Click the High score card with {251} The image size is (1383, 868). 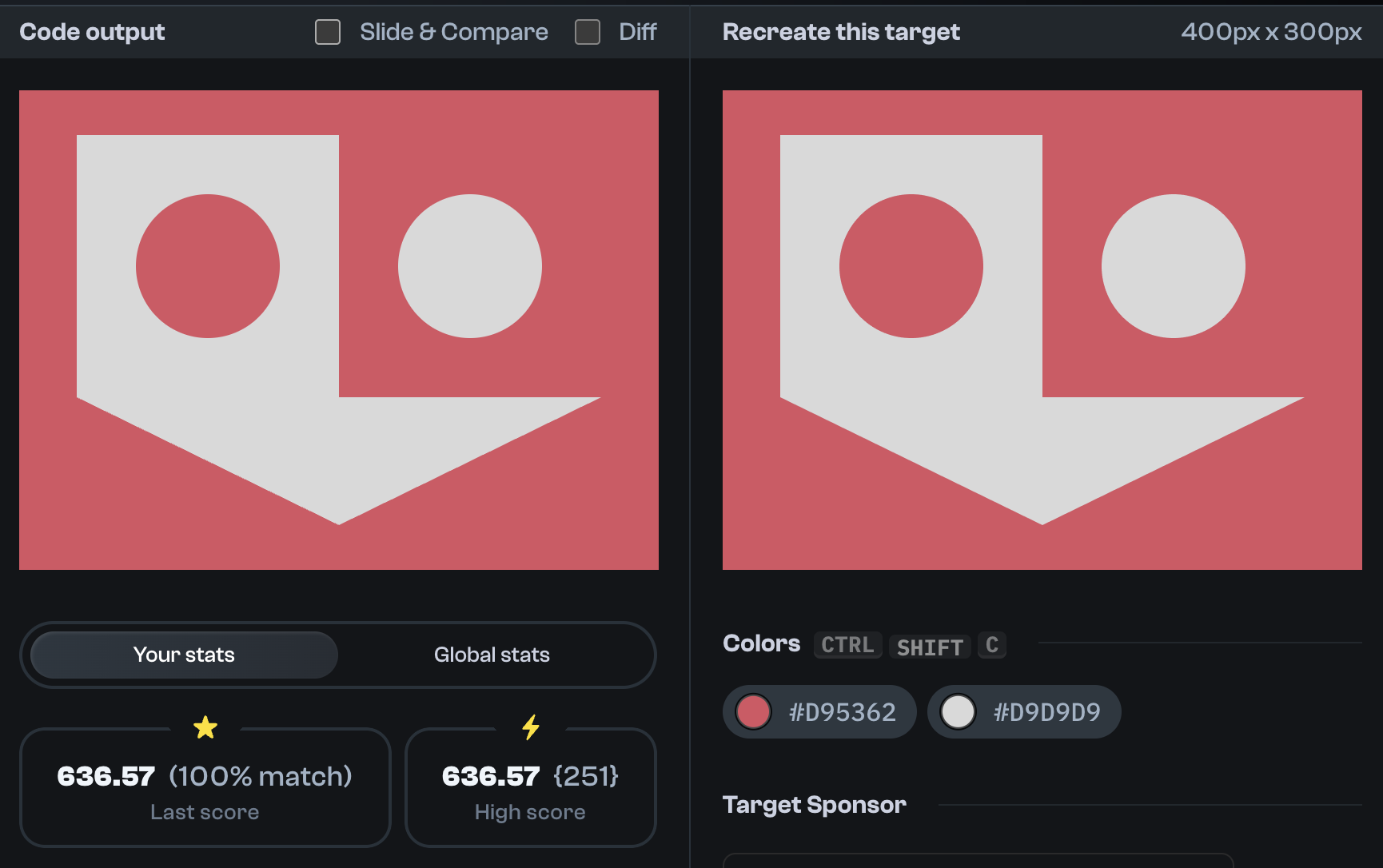(x=530, y=788)
